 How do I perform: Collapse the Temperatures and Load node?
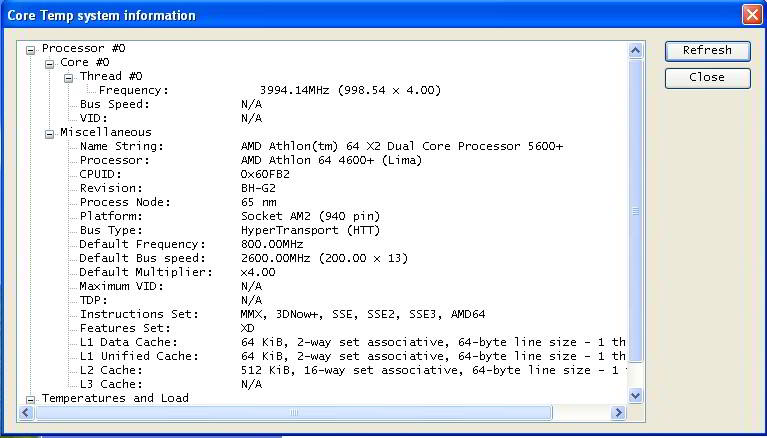(31, 399)
